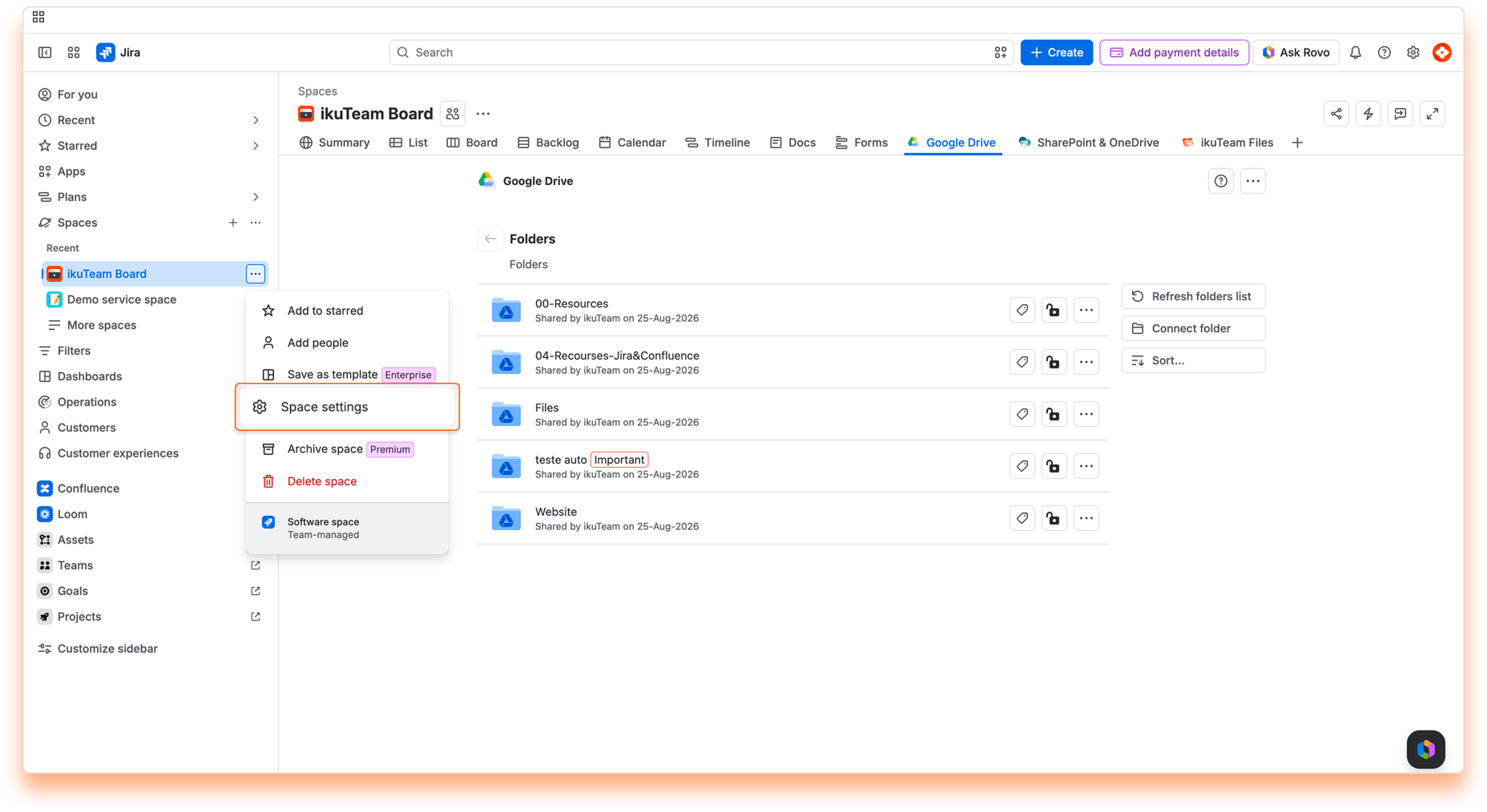Collapse the sidebar using the panel toggle icon
This screenshot has width=1487, height=812.
tap(45, 53)
